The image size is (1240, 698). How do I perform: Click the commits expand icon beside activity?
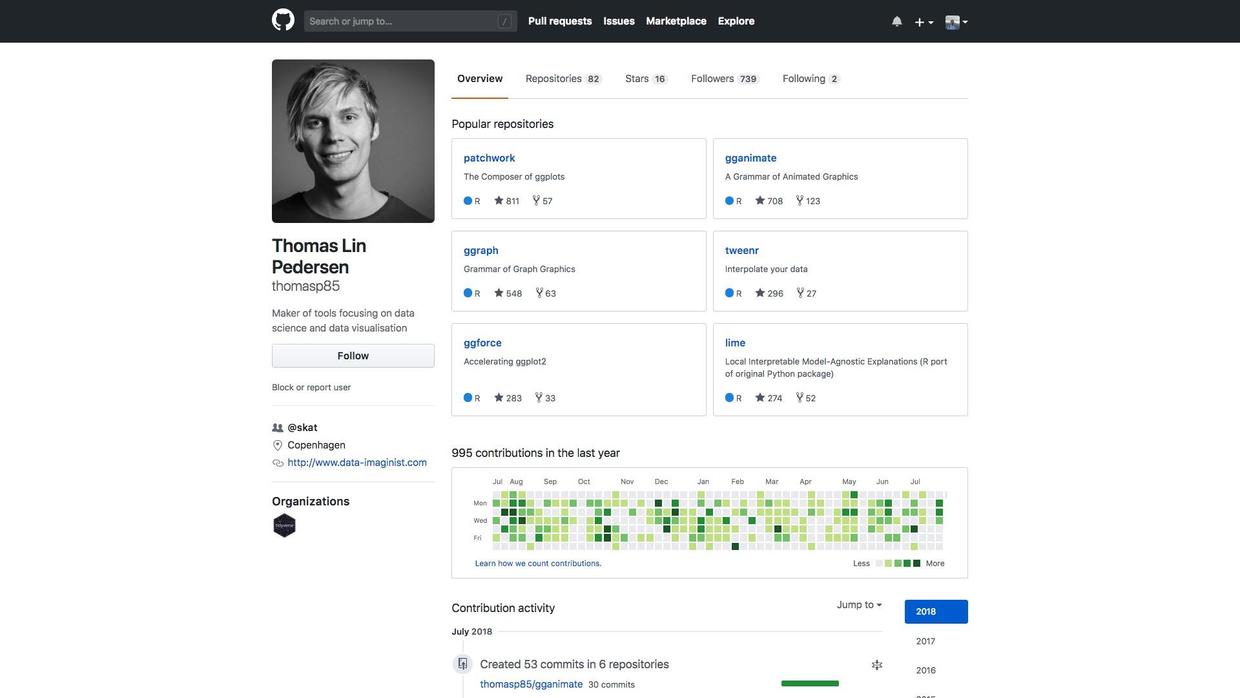click(x=877, y=665)
